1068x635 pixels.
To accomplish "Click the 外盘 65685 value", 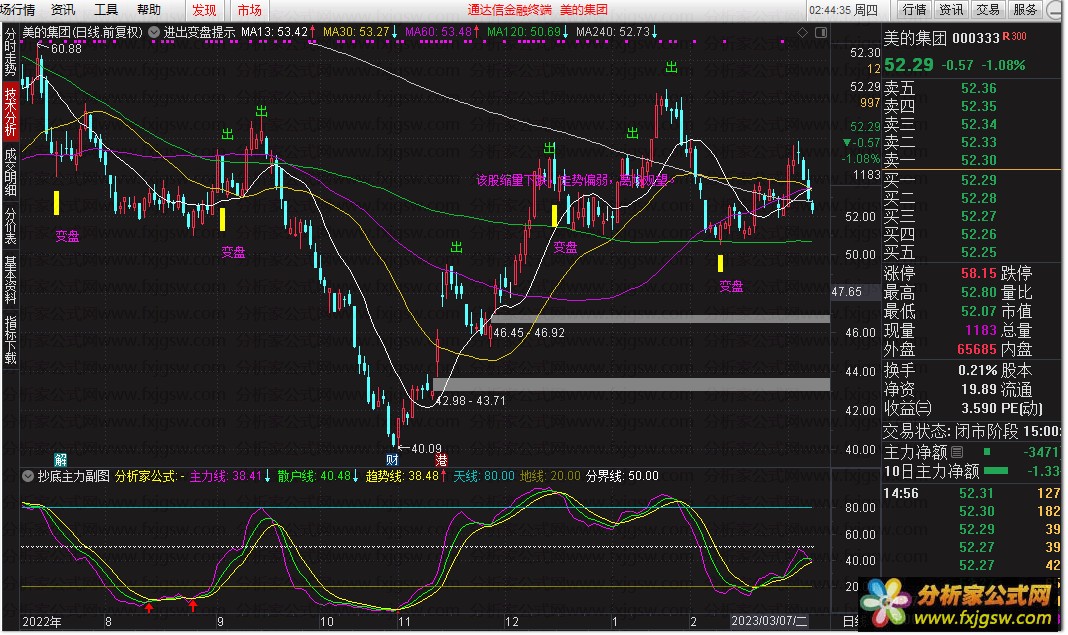I will click(976, 349).
